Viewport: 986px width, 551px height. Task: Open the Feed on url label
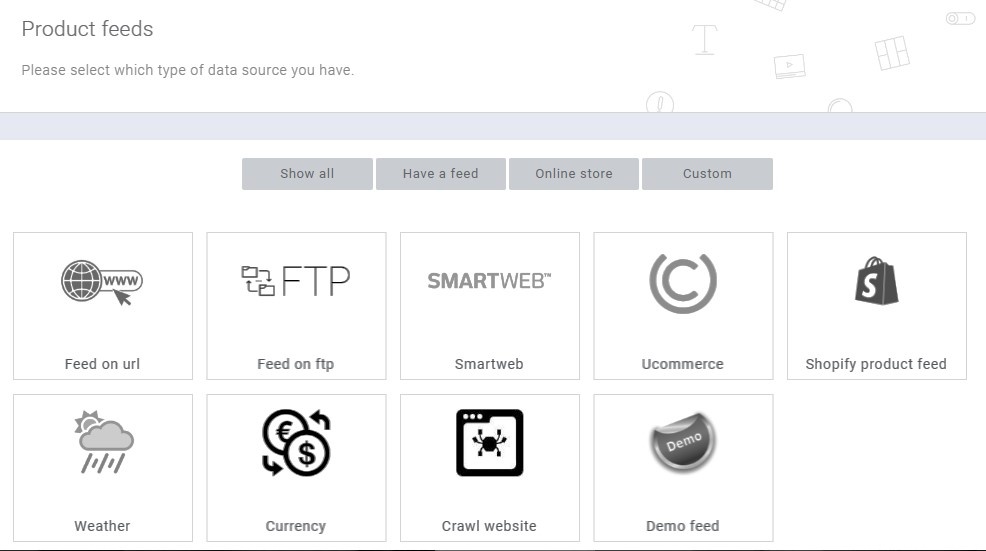102,364
